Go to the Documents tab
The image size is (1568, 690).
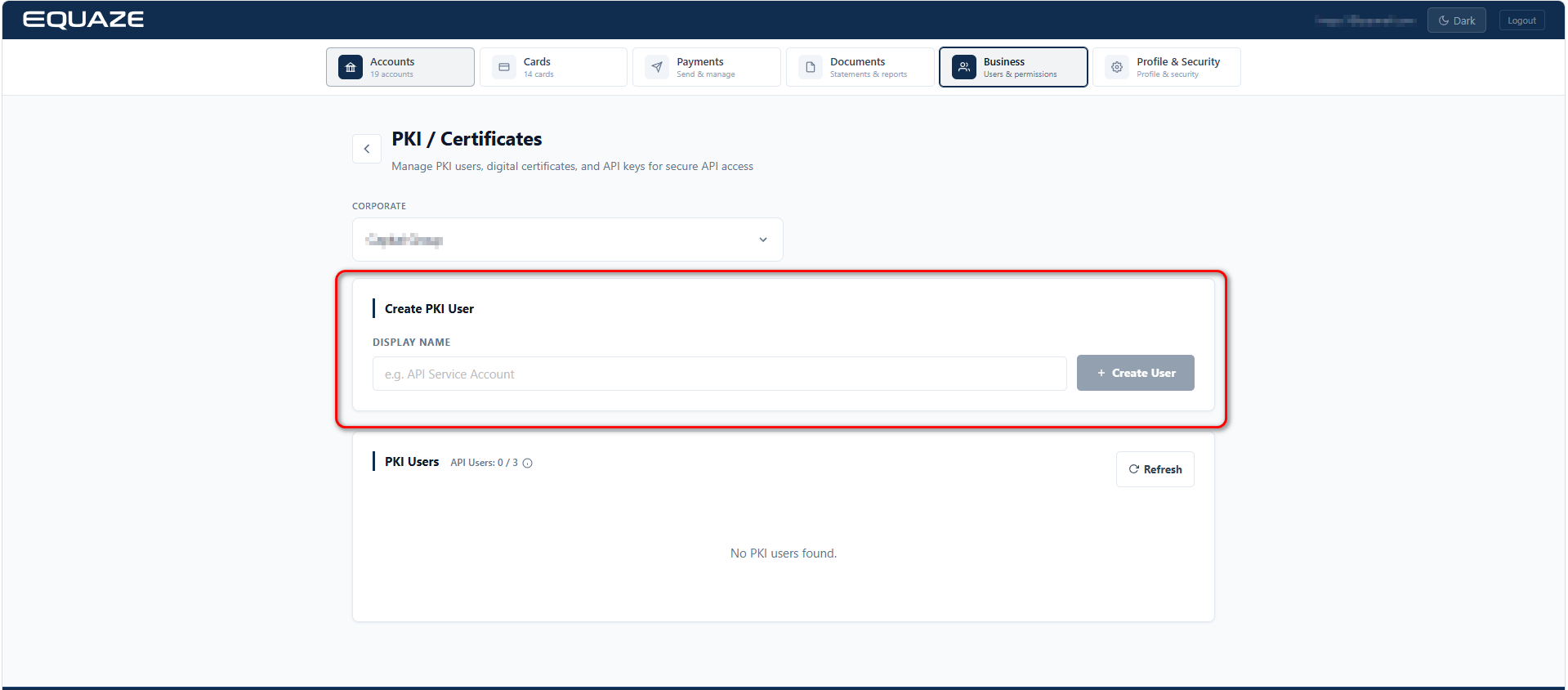pyautogui.click(x=860, y=67)
